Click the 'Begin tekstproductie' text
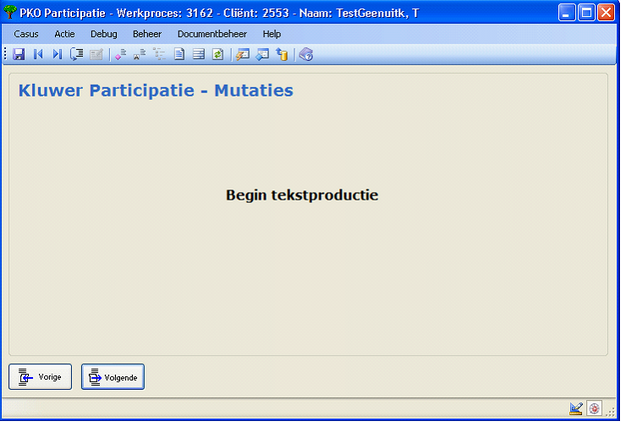The width and height of the screenshot is (621, 422). click(x=302, y=195)
